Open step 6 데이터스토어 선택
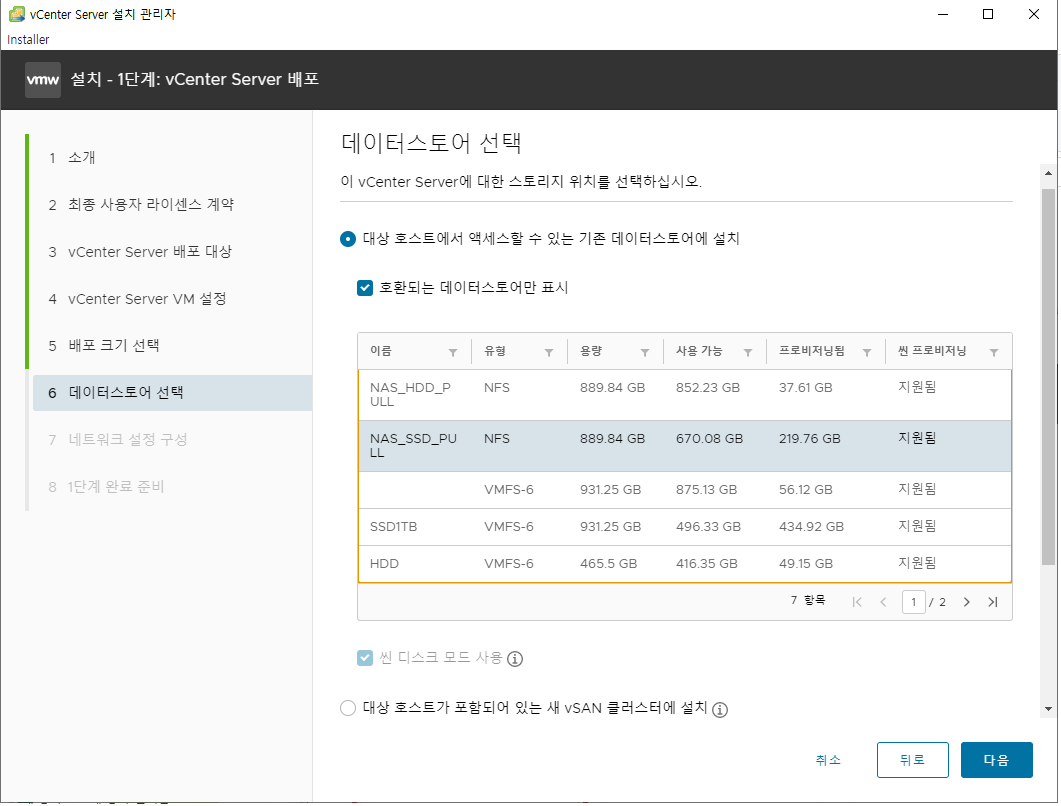Image resolution: width=1061 pixels, height=806 pixels. pos(173,393)
